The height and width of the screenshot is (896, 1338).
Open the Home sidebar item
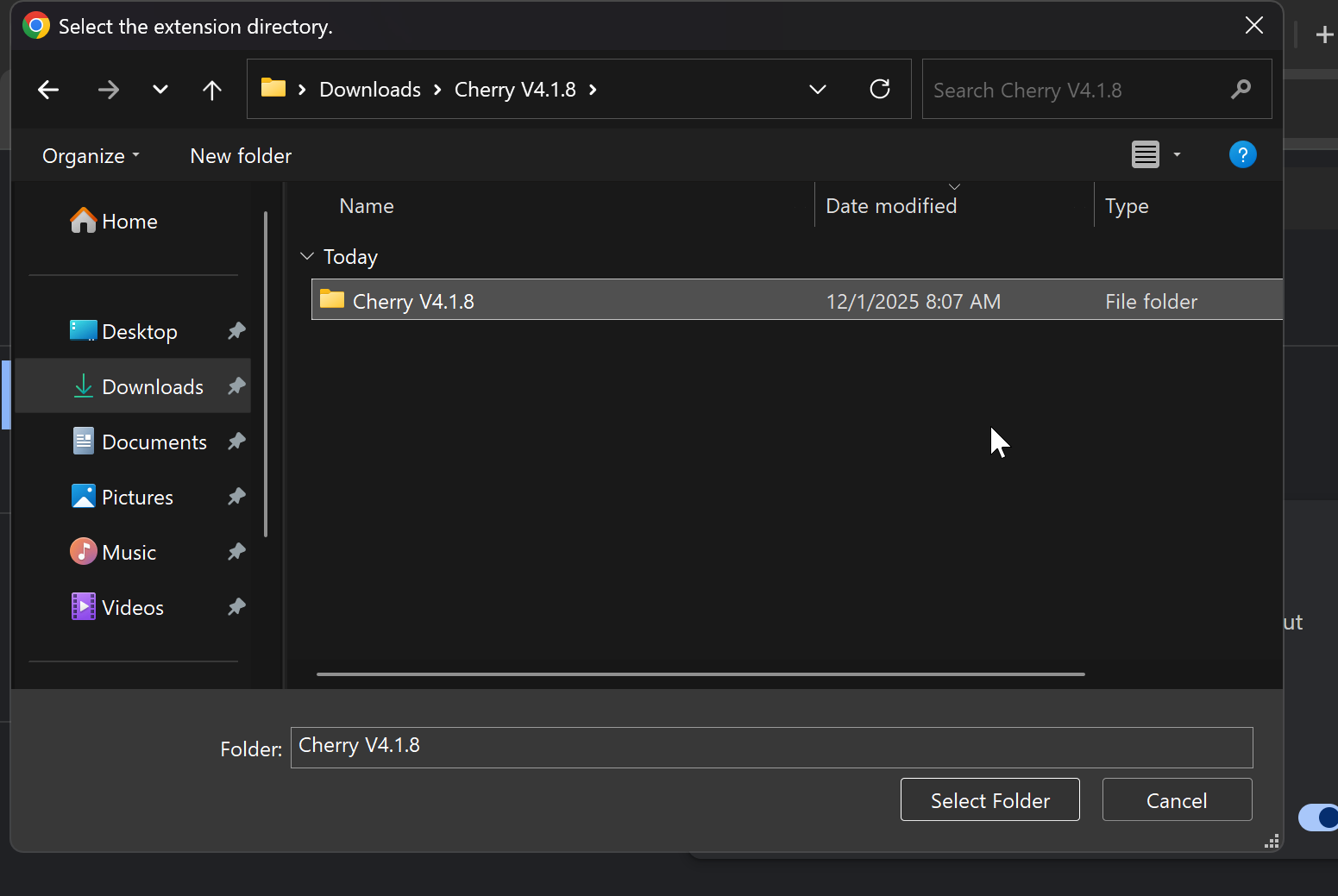click(x=129, y=221)
